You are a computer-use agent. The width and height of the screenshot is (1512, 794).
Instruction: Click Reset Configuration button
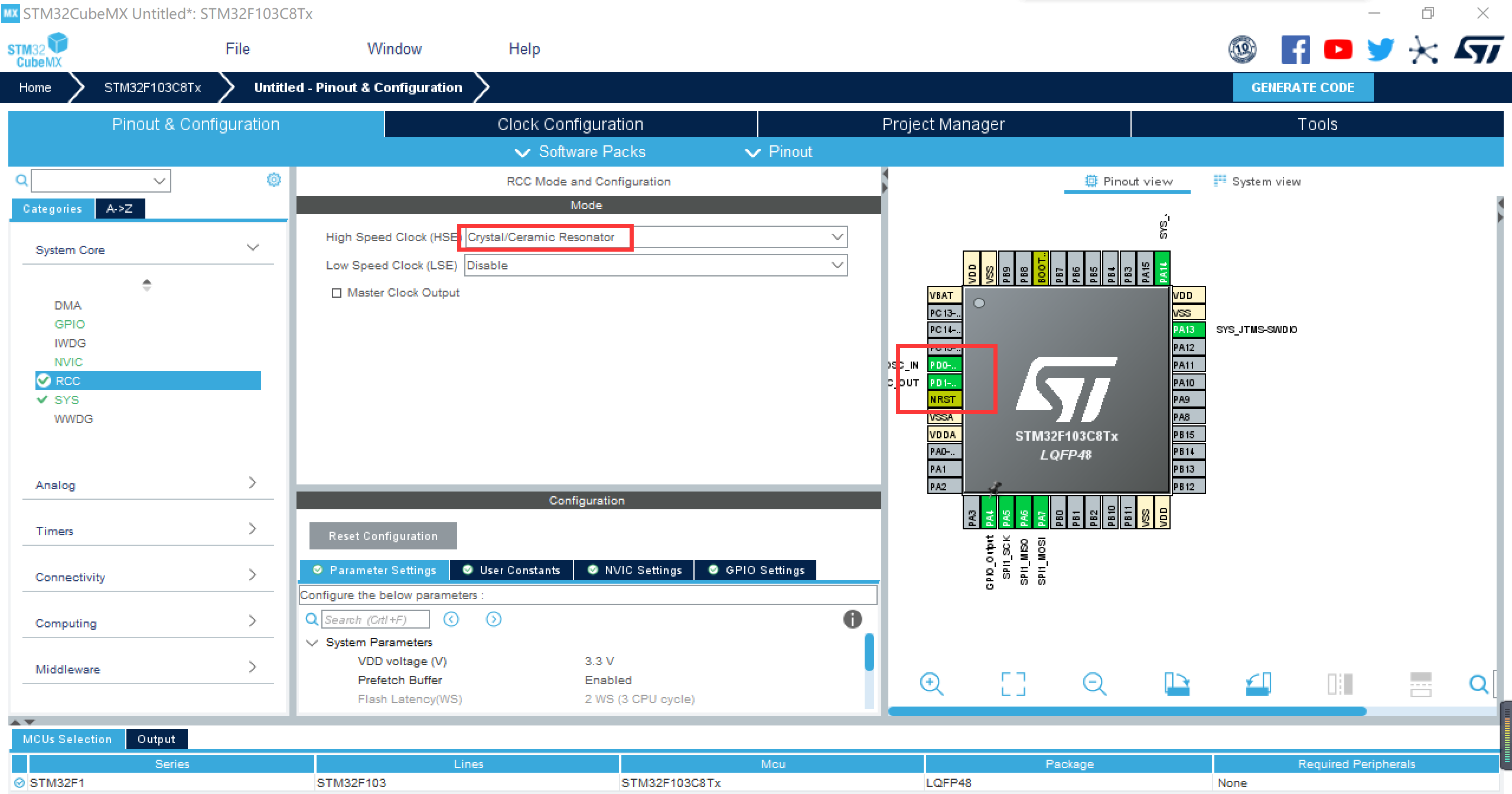point(383,536)
